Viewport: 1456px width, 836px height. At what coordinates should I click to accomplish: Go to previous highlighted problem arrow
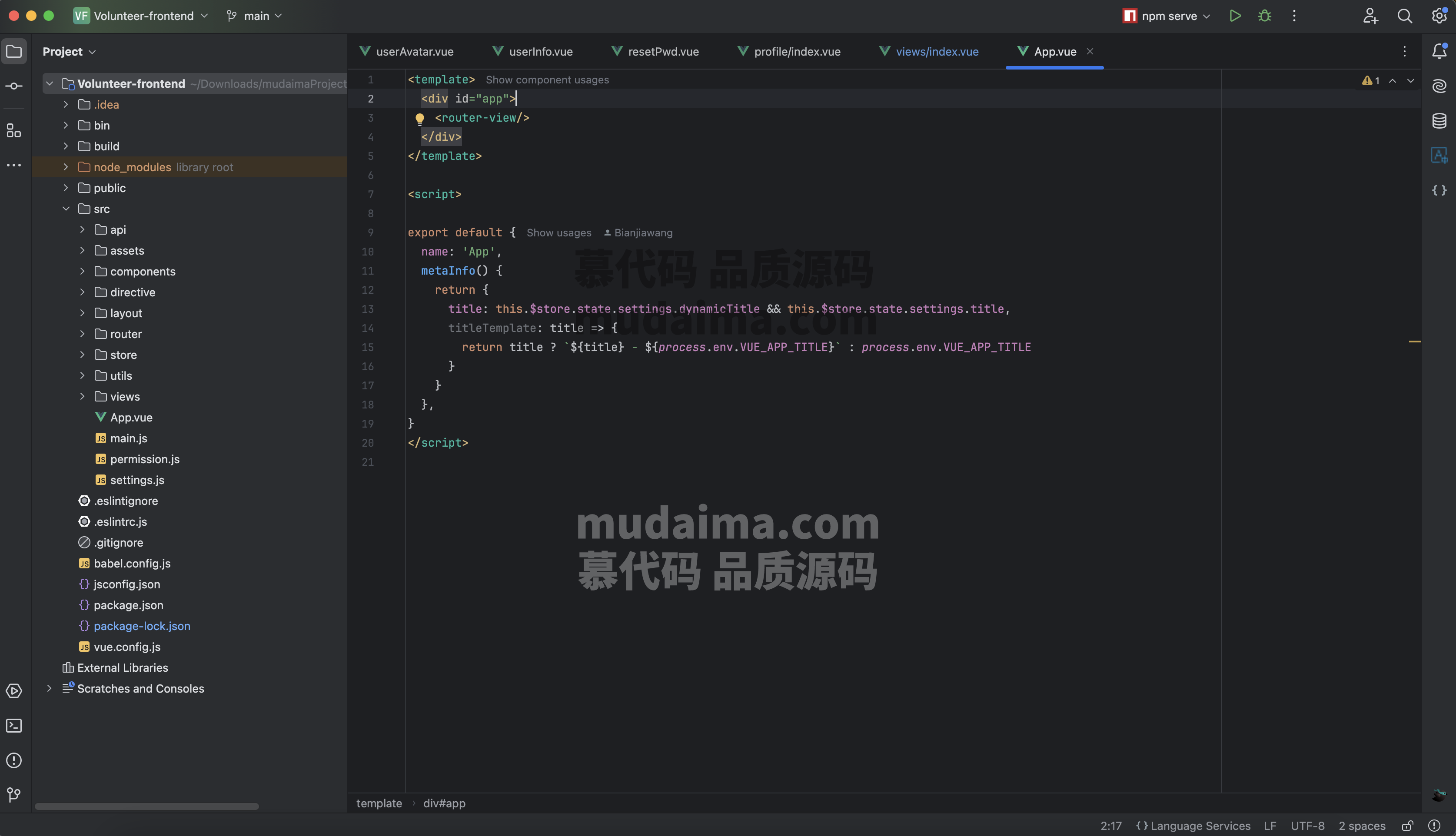(x=1393, y=81)
